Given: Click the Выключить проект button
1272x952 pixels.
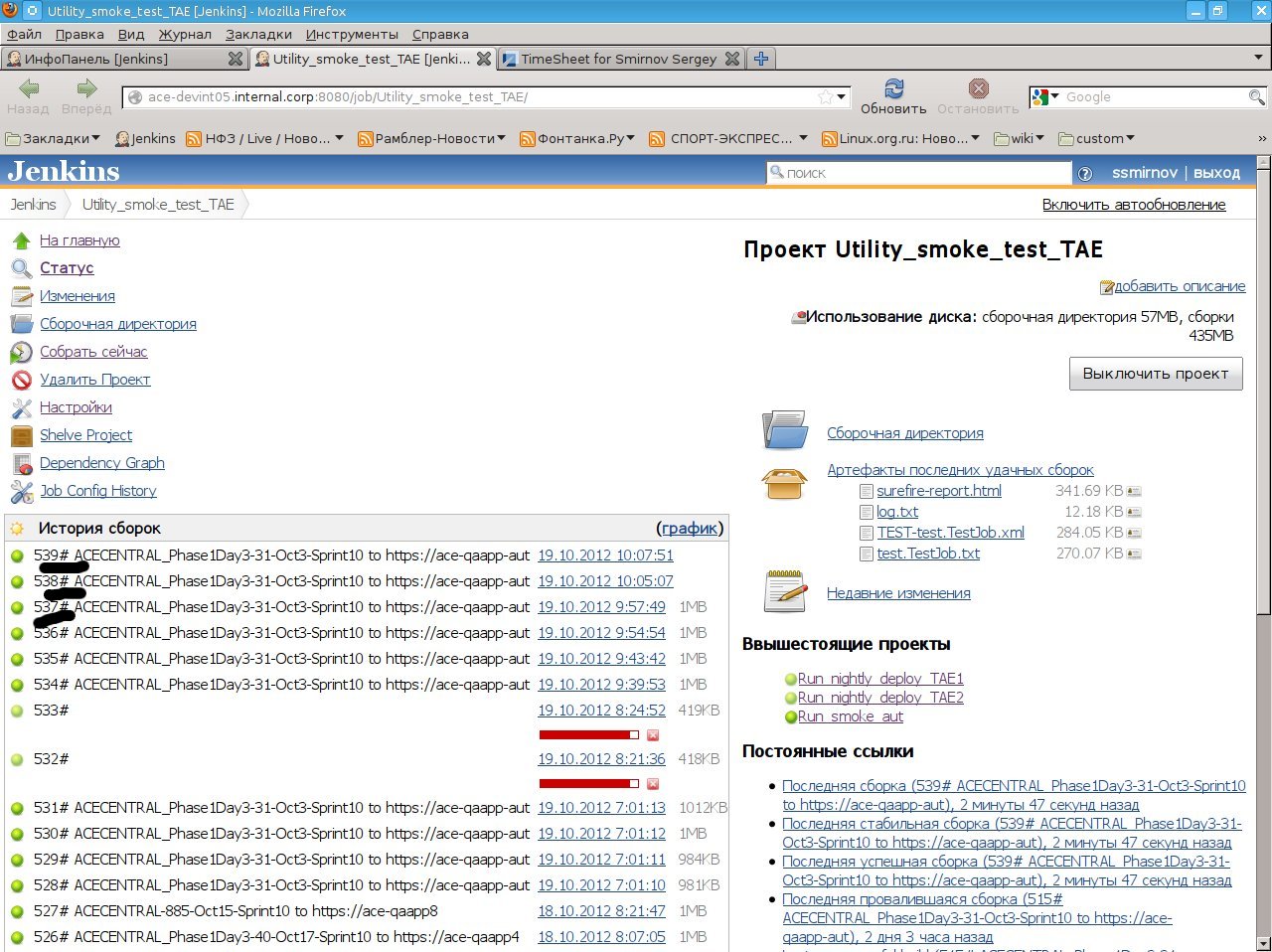Looking at the screenshot, I should click(x=1156, y=374).
